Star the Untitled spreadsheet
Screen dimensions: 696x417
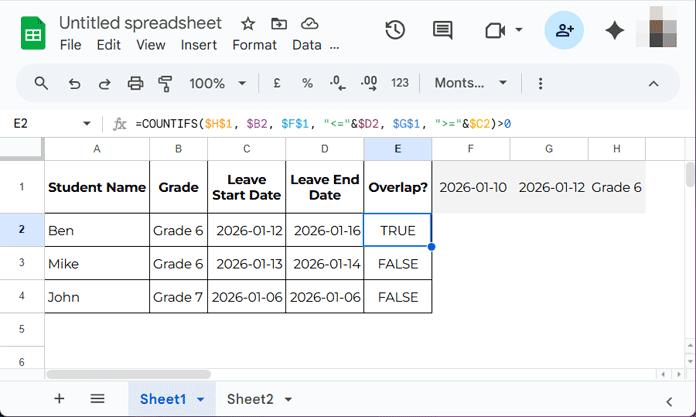coord(248,24)
